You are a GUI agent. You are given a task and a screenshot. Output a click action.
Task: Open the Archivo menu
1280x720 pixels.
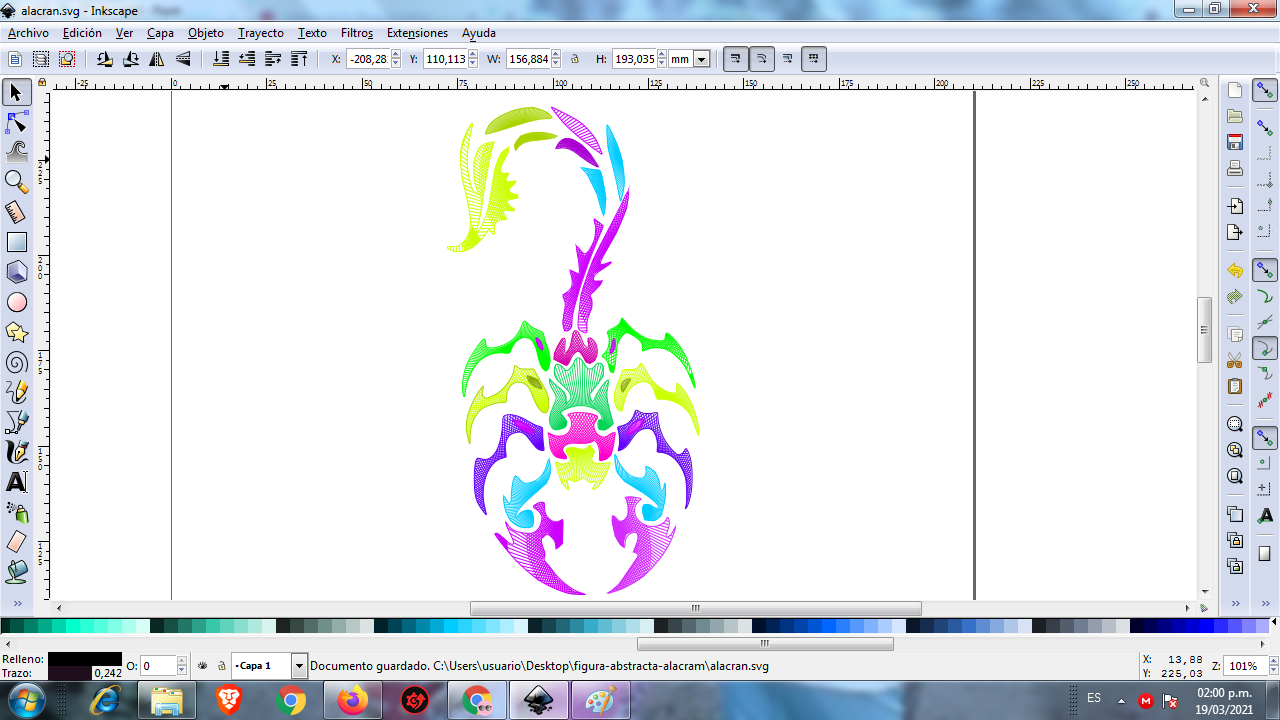(28, 33)
